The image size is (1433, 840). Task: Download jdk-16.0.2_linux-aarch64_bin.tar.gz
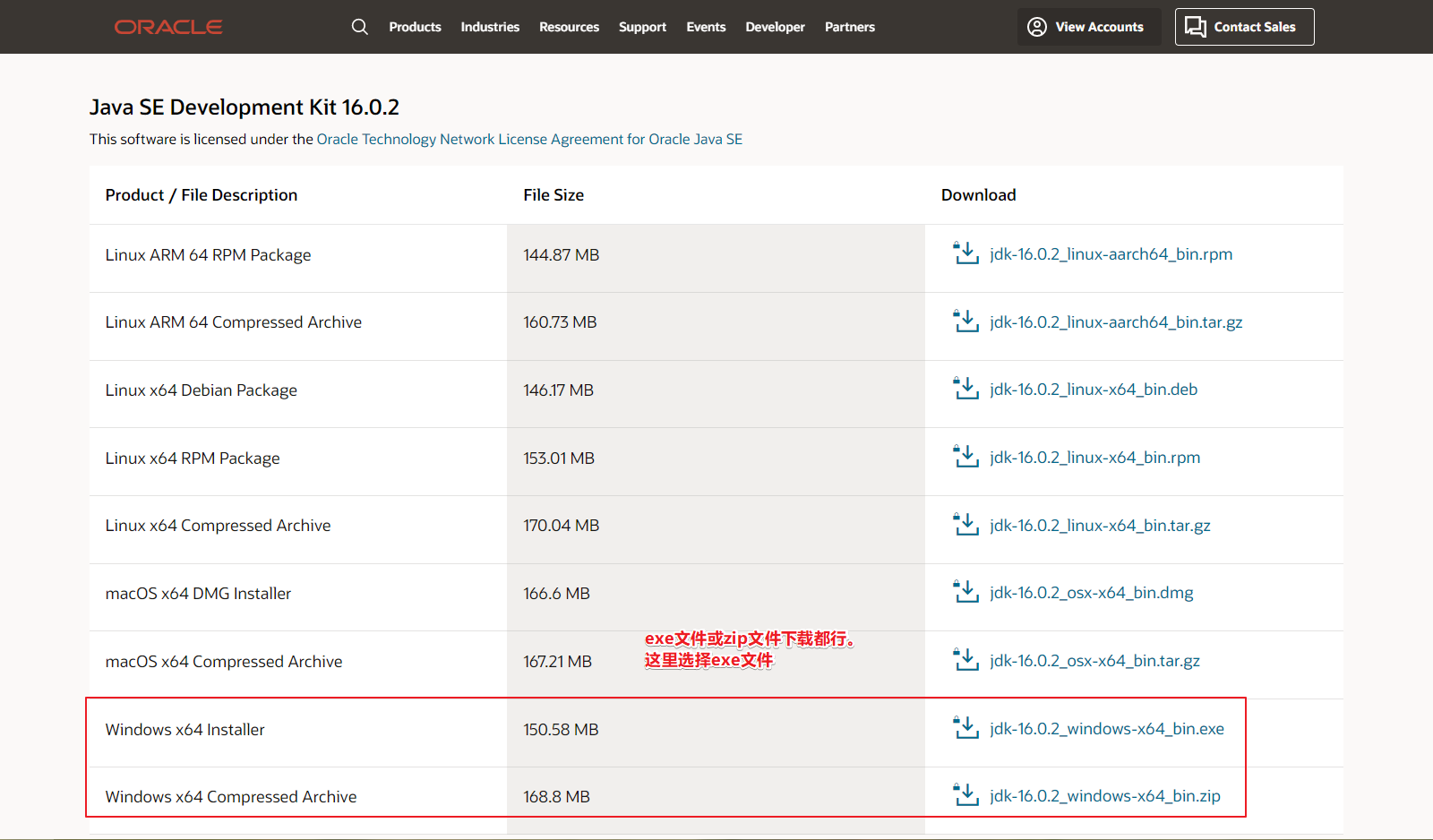click(1116, 322)
